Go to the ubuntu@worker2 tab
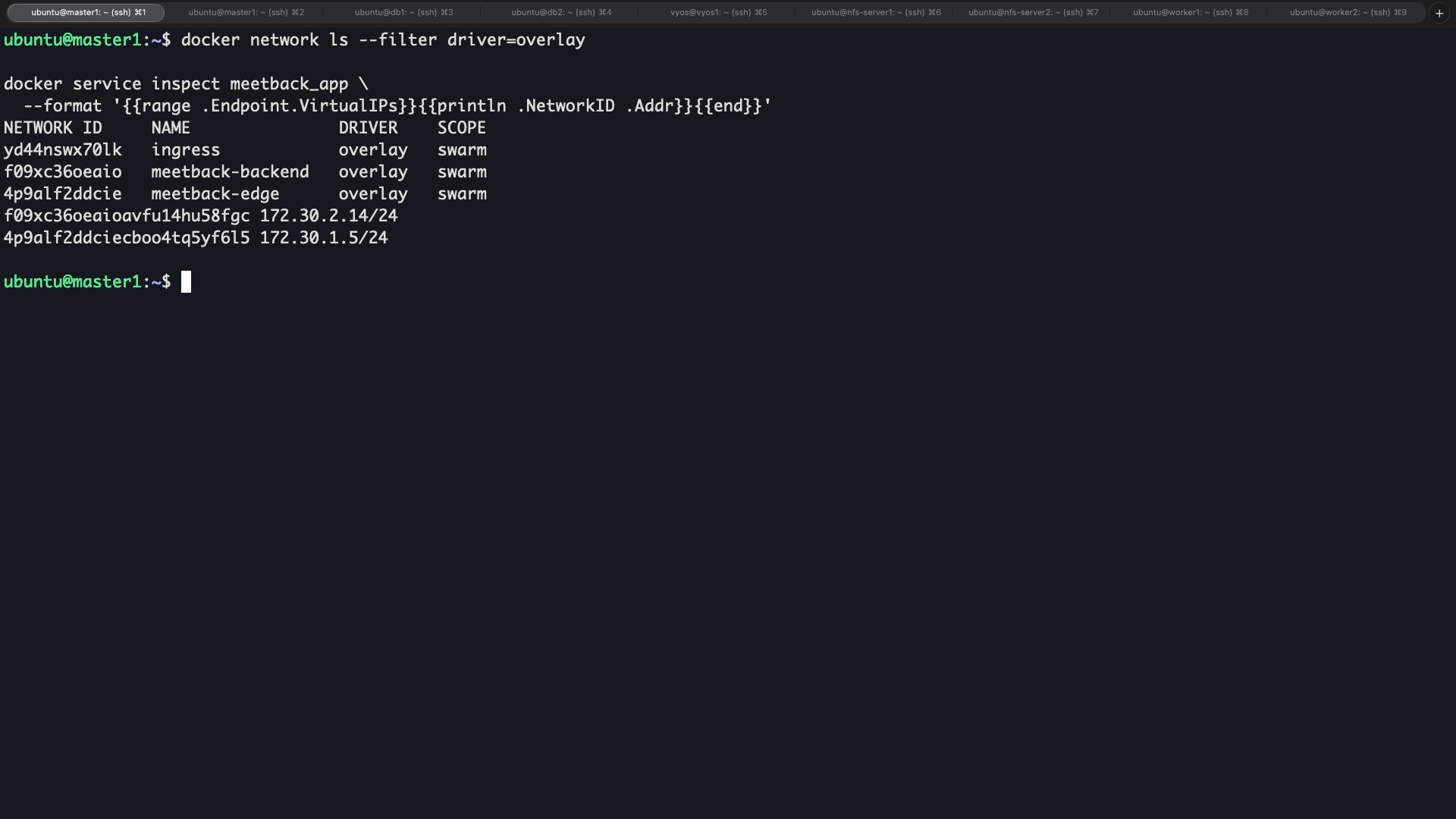The width and height of the screenshot is (1456, 819). tap(1348, 12)
